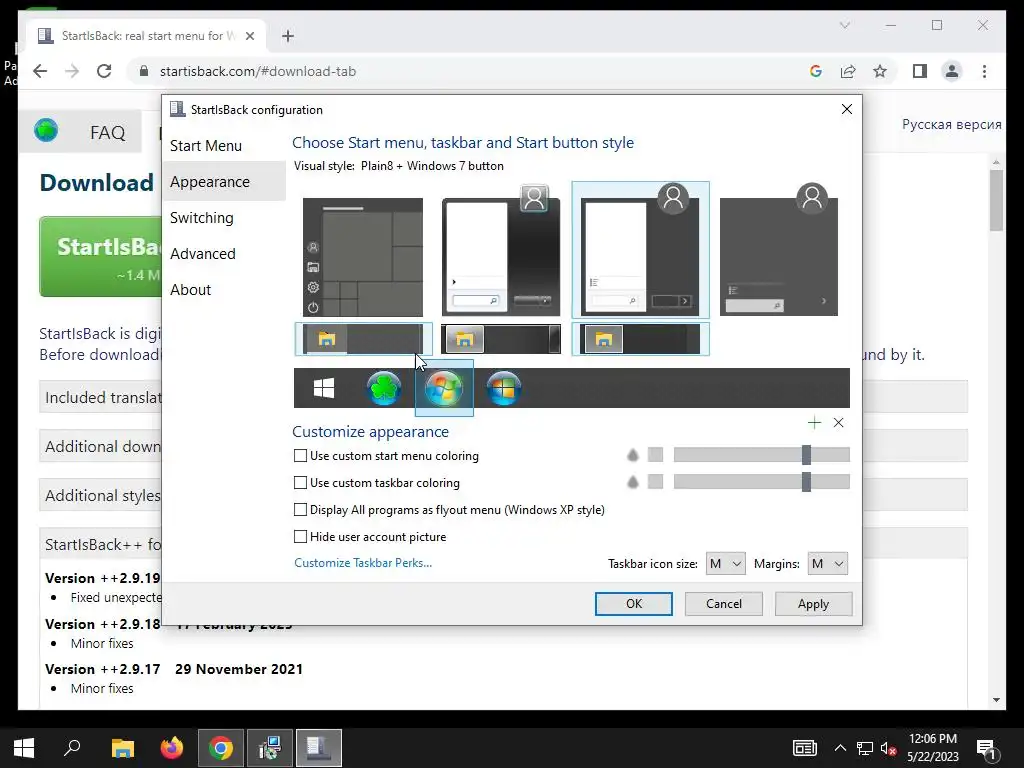Select the all-dark start menu style thumbnail
The image size is (1024, 768).
point(778,251)
